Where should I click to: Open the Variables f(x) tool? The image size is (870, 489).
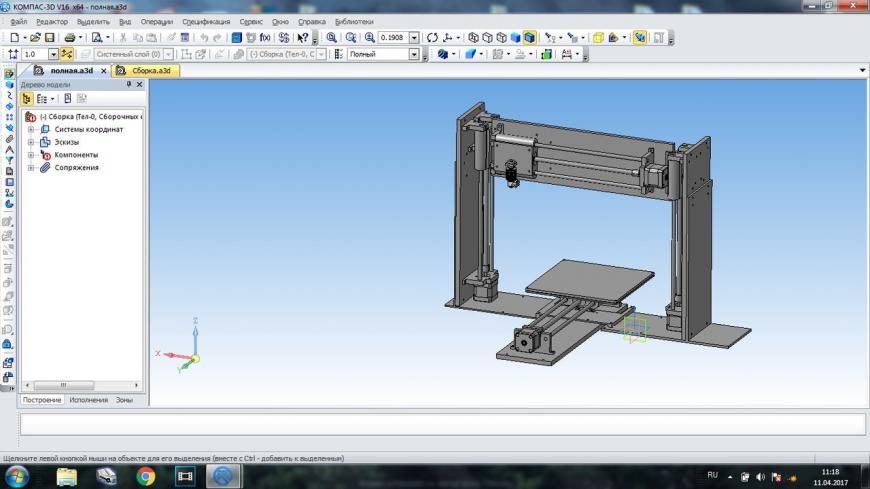point(265,37)
